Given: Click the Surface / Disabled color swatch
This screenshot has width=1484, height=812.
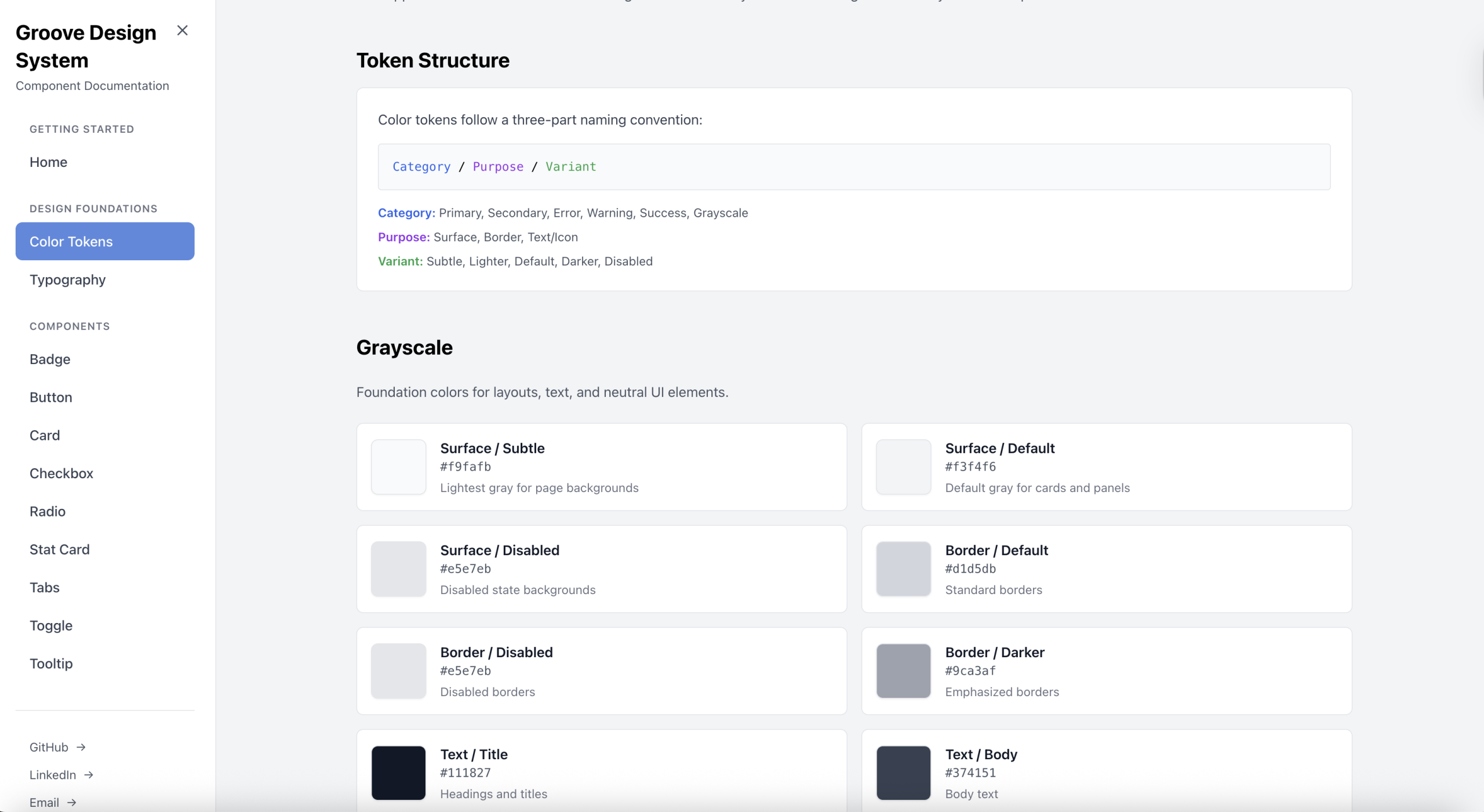Looking at the screenshot, I should click(398, 569).
